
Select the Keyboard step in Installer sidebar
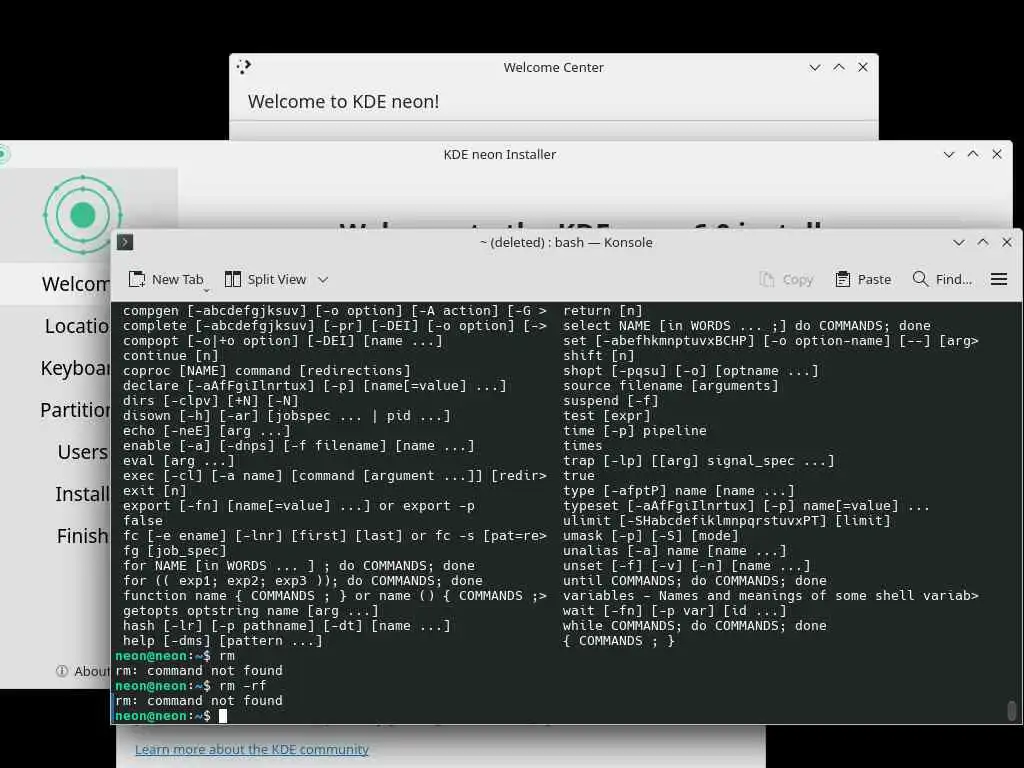point(56,368)
